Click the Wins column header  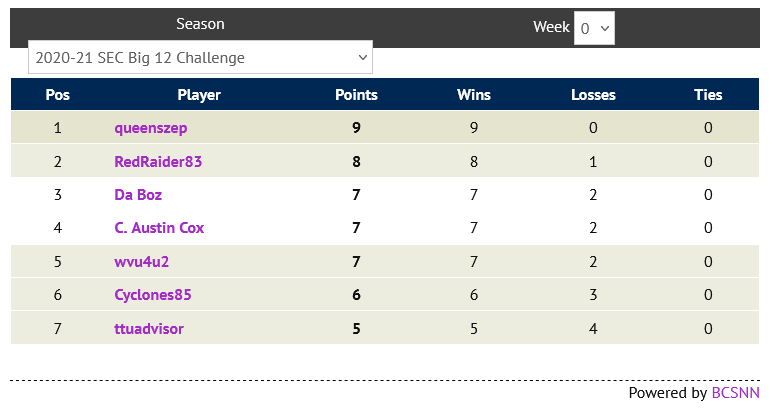point(473,95)
